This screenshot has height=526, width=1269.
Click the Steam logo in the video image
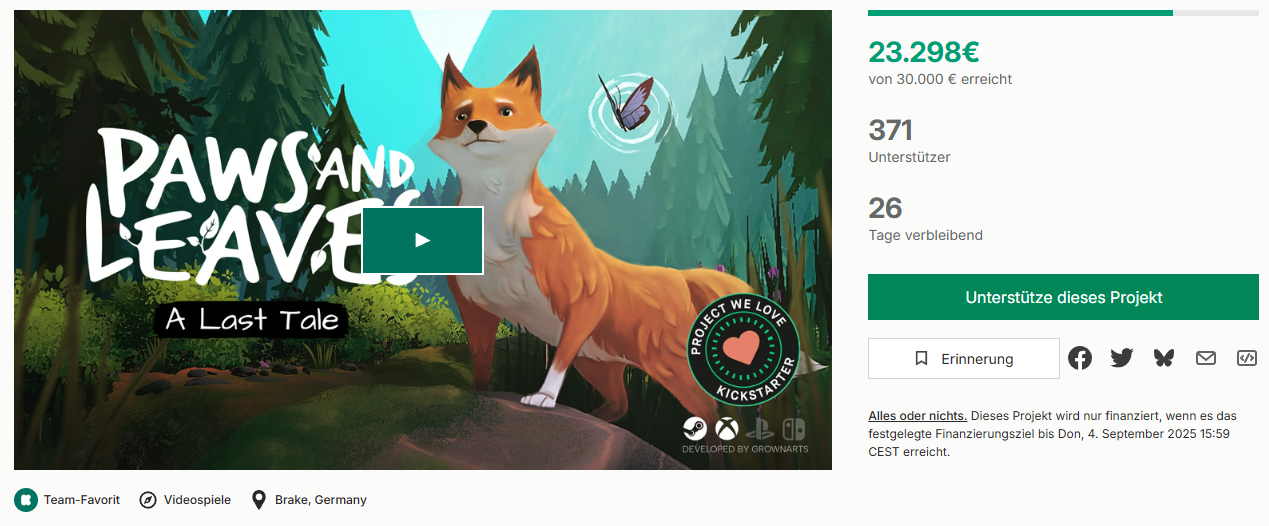(x=694, y=429)
